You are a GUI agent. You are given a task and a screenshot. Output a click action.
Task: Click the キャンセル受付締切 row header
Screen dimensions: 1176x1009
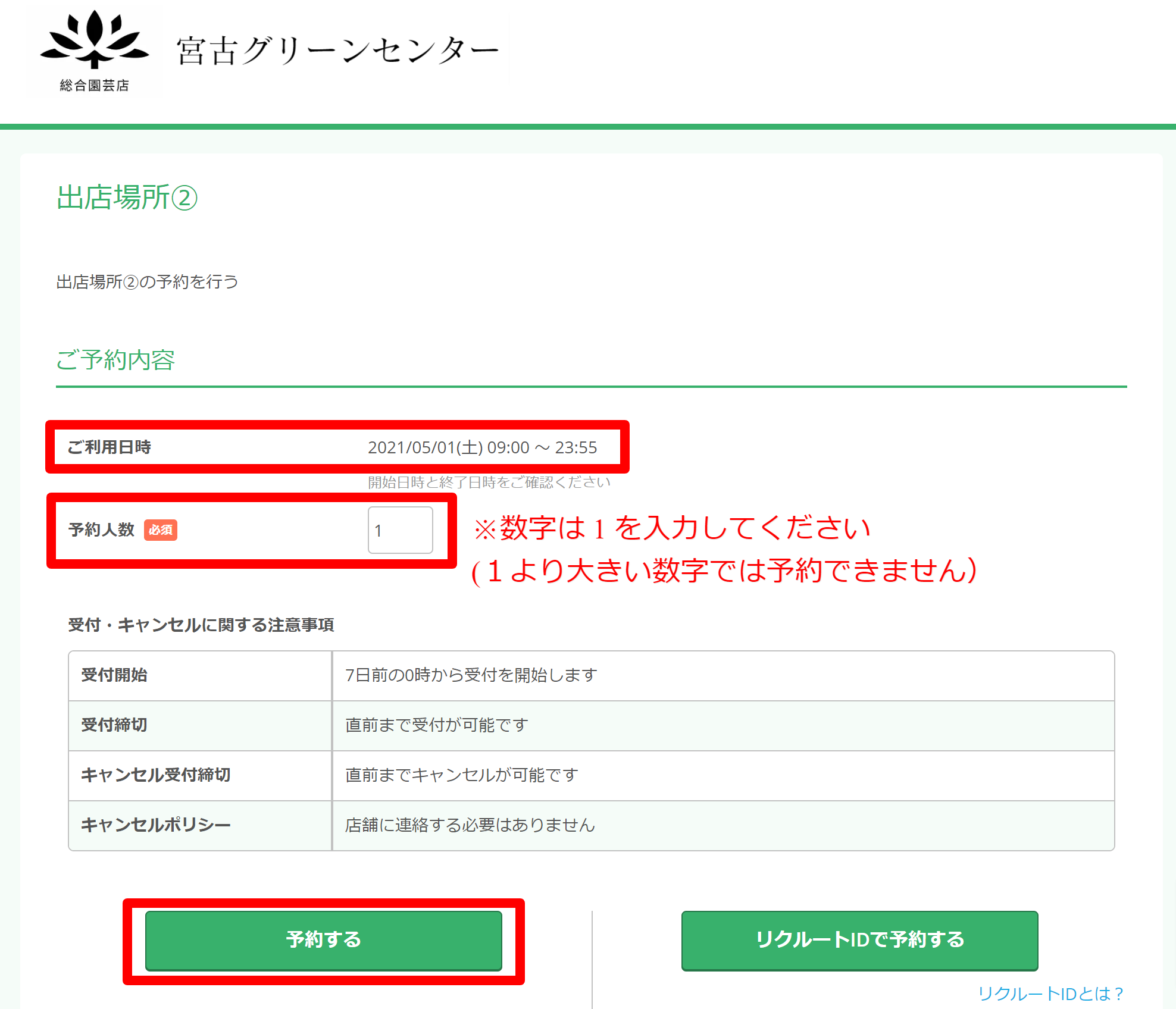click(156, 775)
